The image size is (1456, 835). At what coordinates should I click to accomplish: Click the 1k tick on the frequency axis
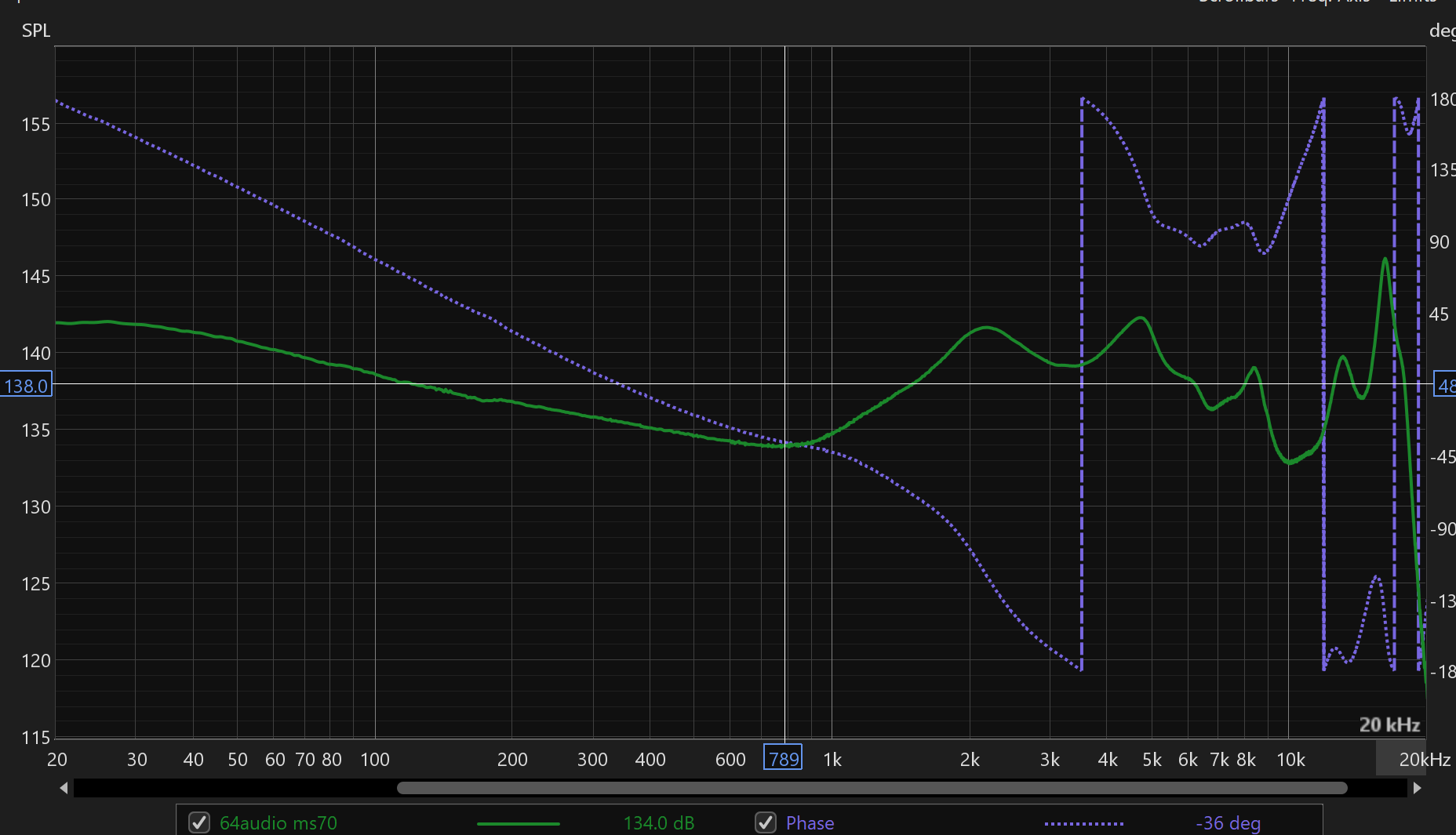pyautogui.click(x=832, y=759)
